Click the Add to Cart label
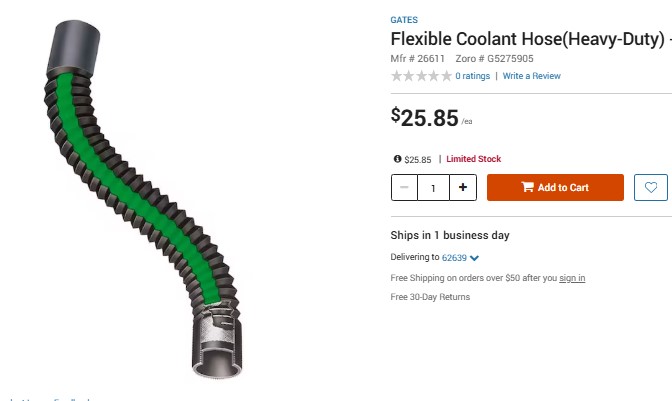 563,188
